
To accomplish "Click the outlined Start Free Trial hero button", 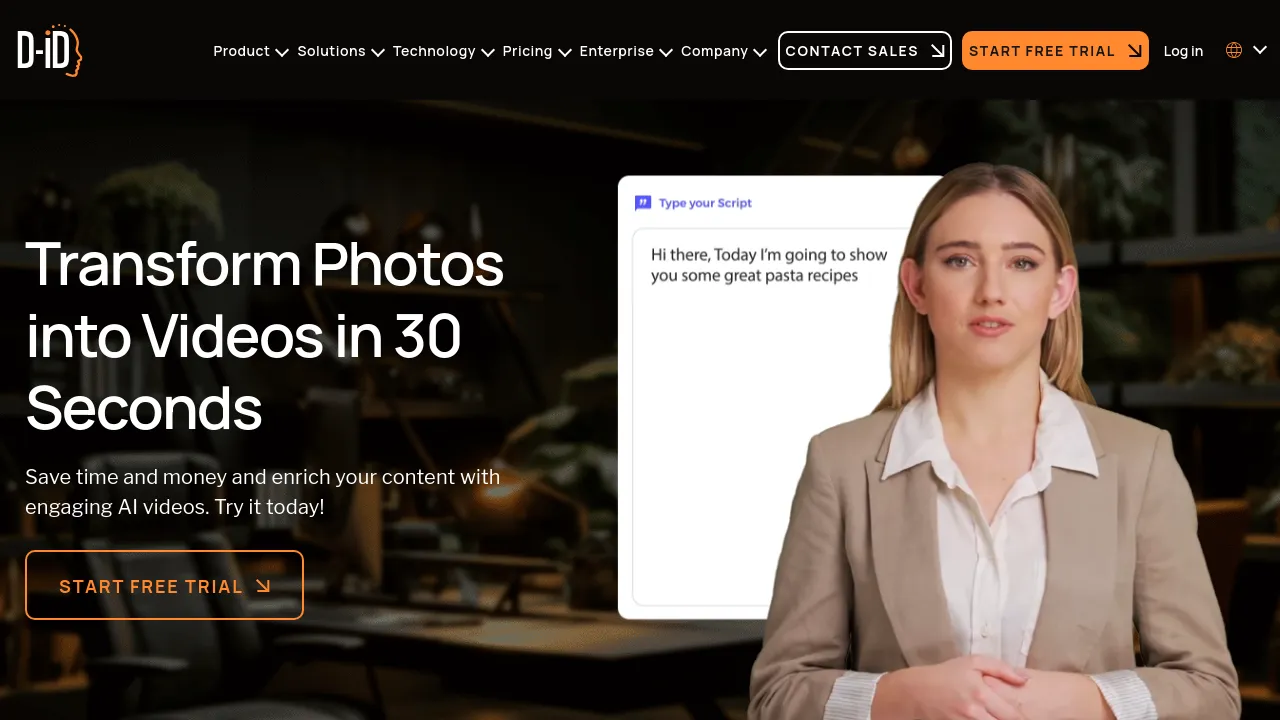I will pyautogui.click(x=164, y=585).
